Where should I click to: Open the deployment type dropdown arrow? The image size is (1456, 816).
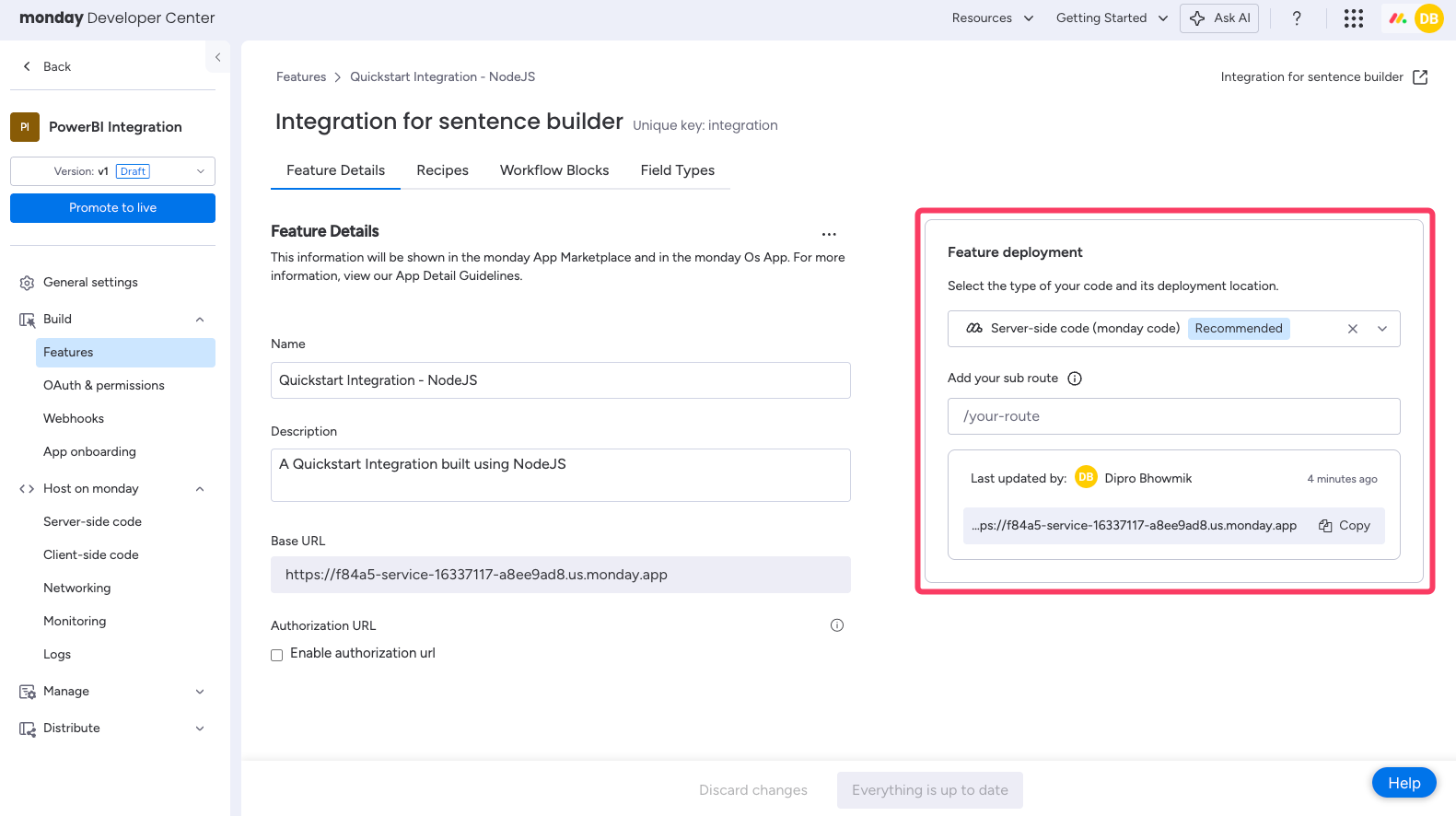pos(1382,329)
